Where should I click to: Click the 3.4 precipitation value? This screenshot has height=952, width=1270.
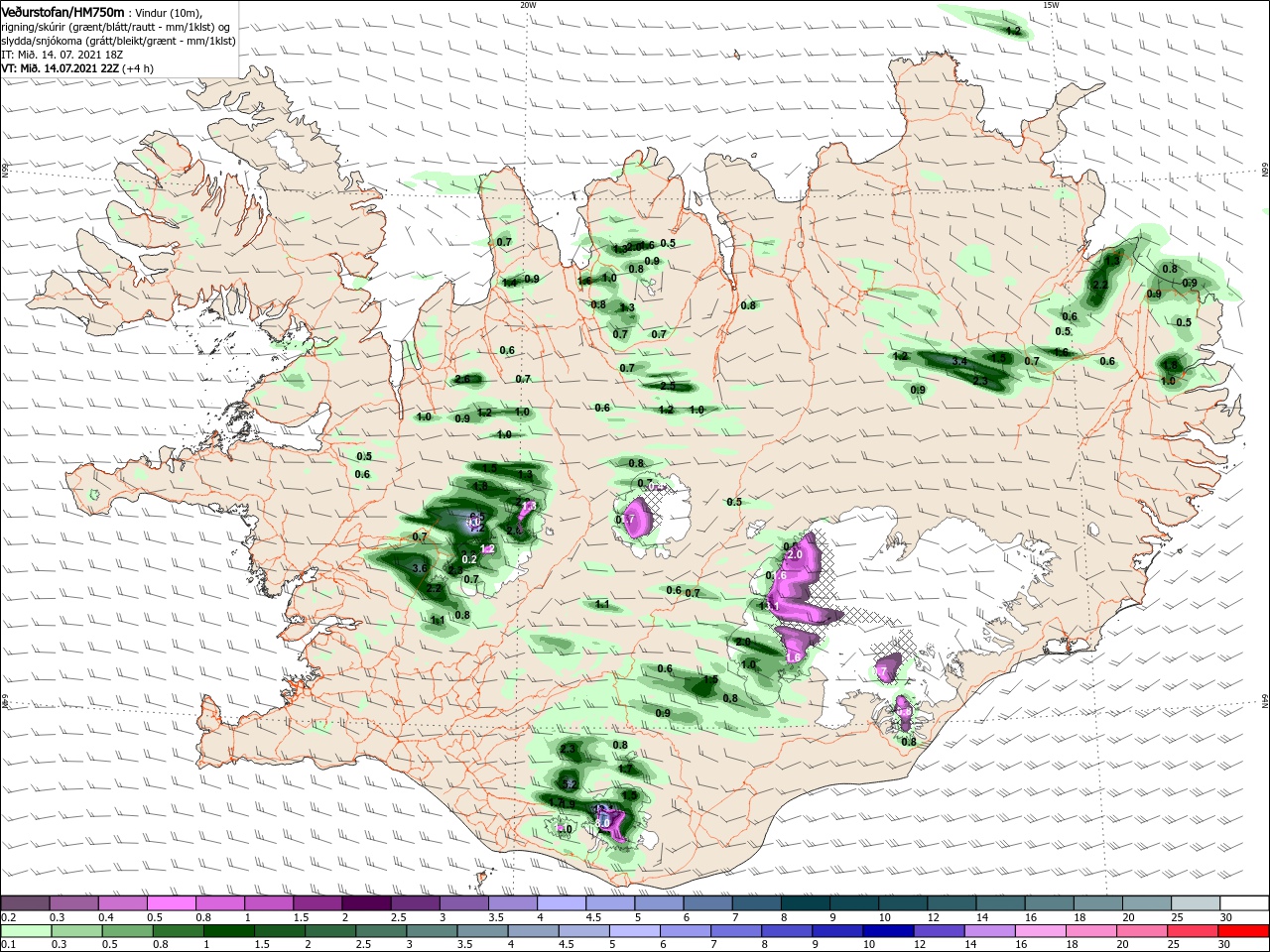pos(959,362)
